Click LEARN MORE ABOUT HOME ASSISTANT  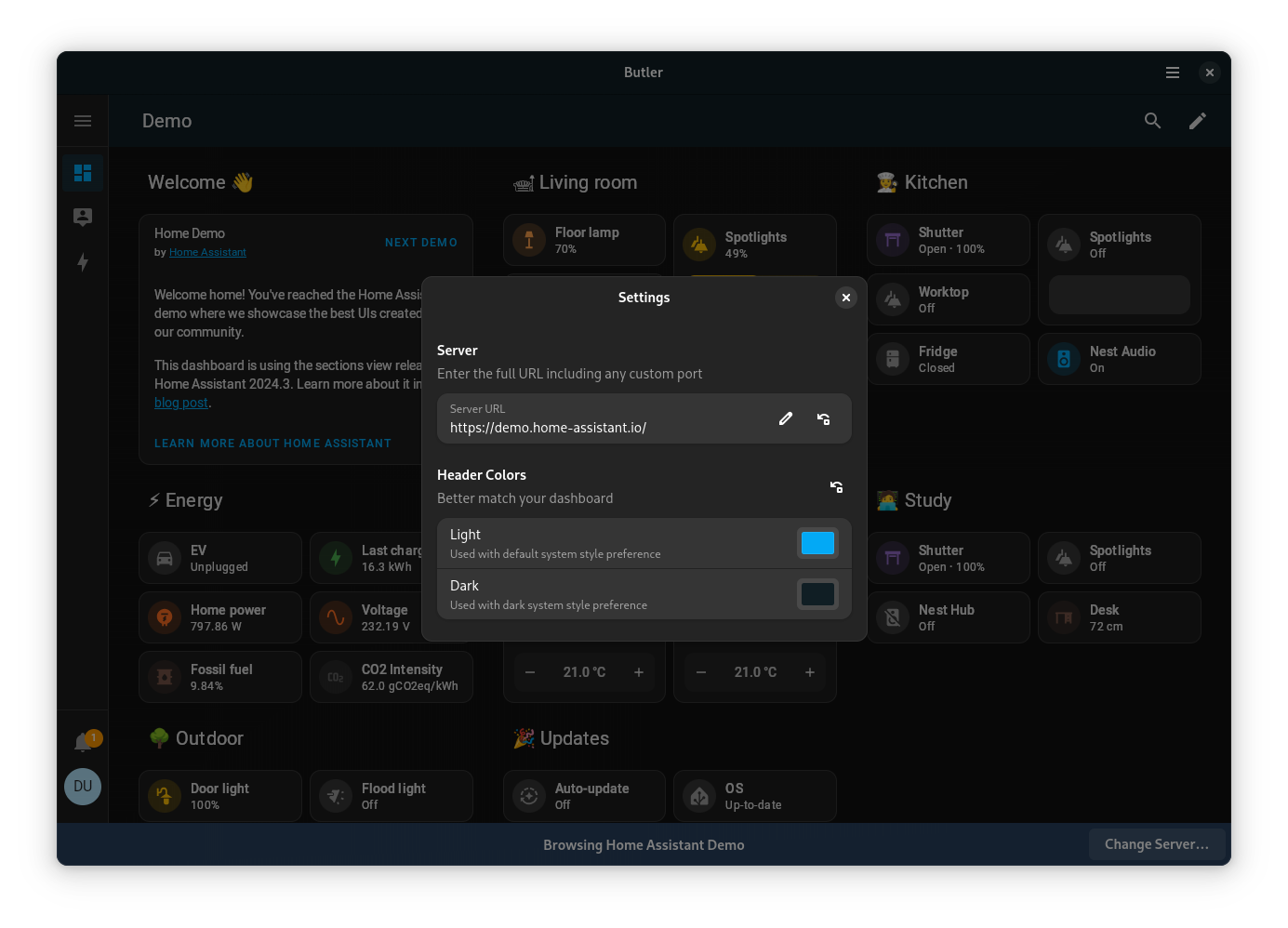pos(272,444)
